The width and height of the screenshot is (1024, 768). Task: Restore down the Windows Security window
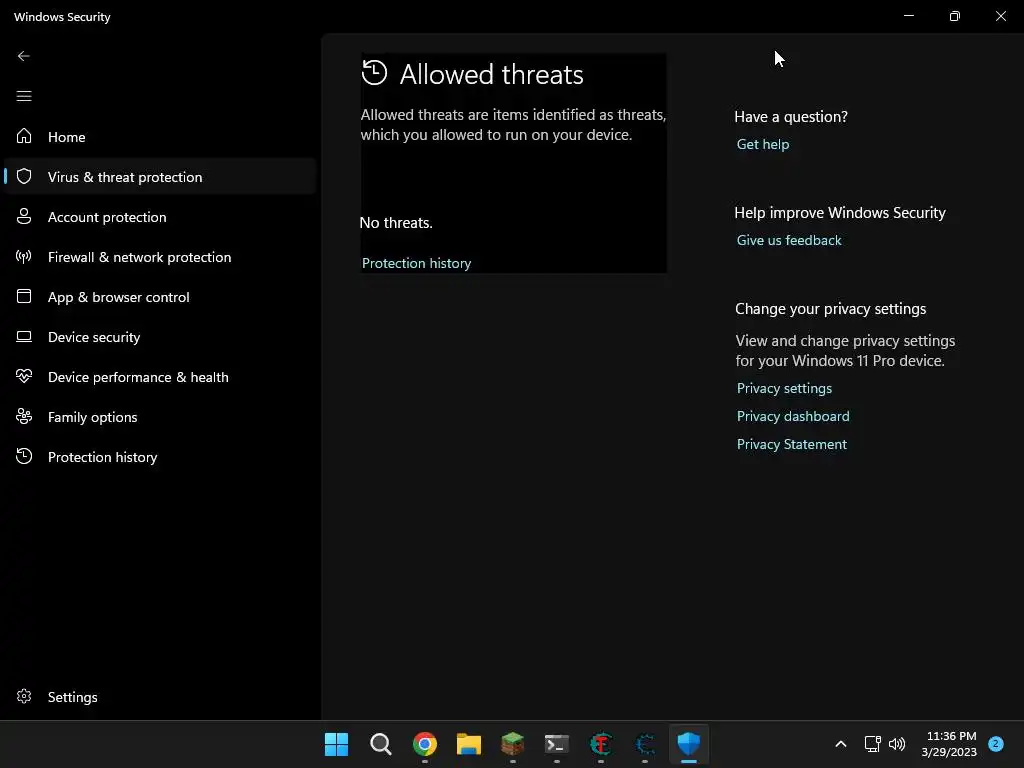955,16
